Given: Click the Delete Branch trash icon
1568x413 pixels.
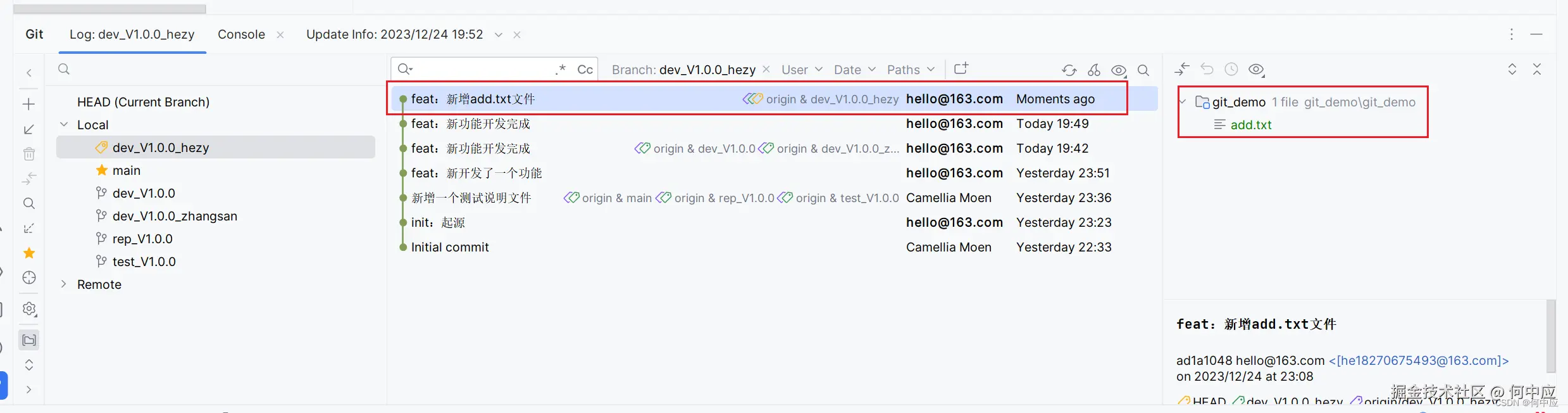Looking at the screenshot, I should [29, 154].
